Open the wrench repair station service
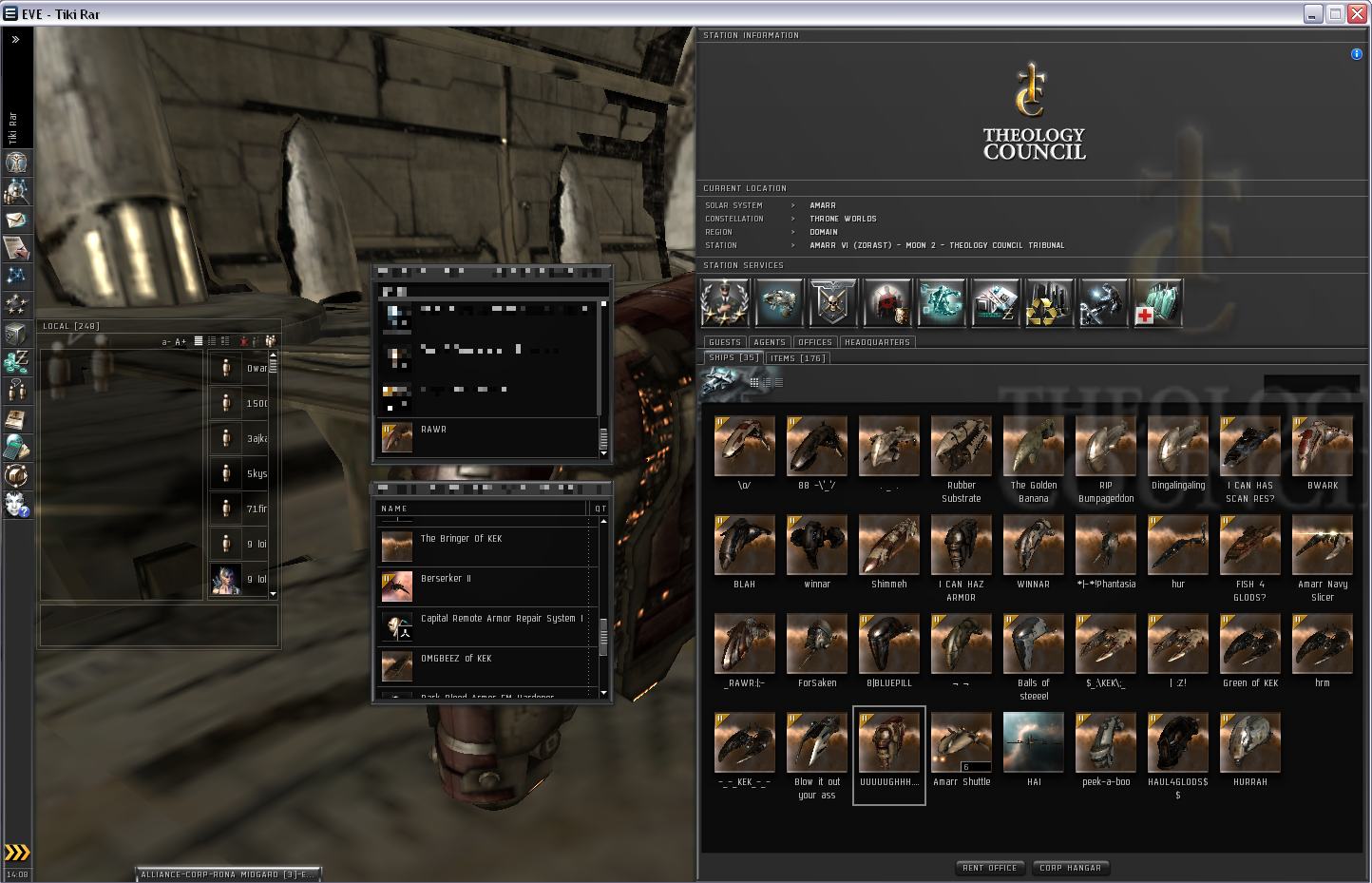The image size is (1372, 883). point(1104,303)
